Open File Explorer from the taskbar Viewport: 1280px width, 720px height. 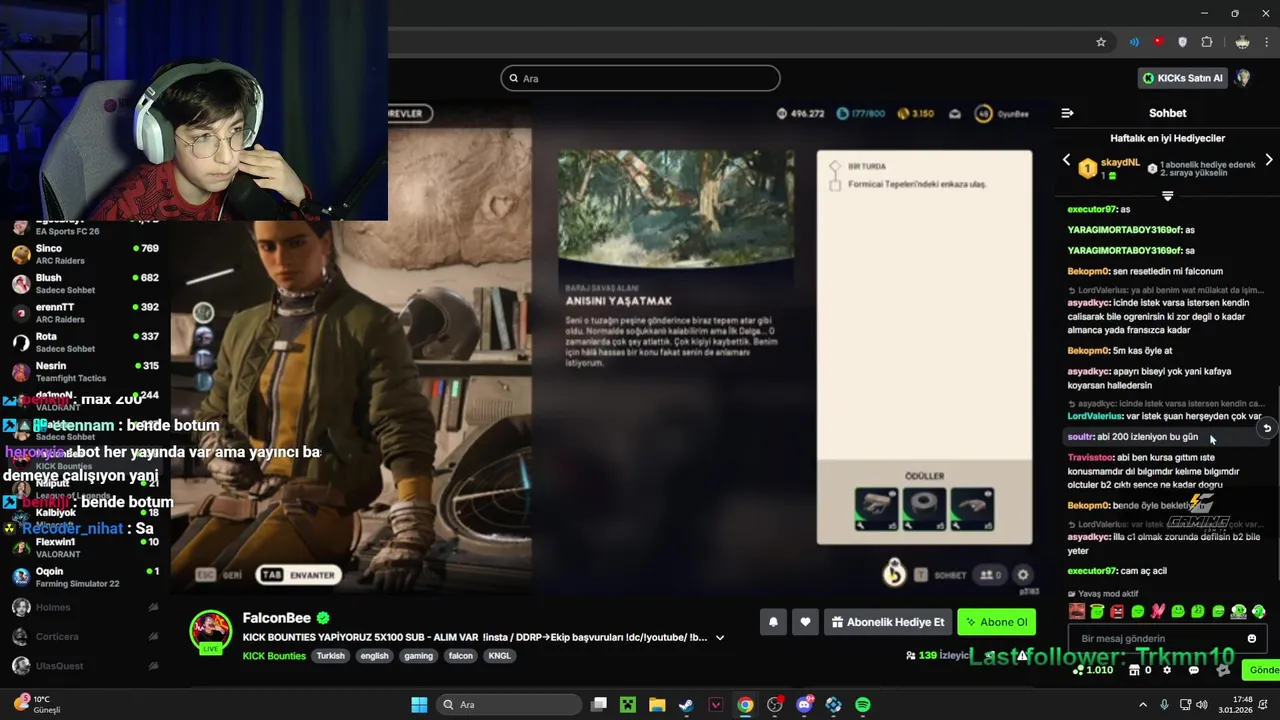pos(657,705)
